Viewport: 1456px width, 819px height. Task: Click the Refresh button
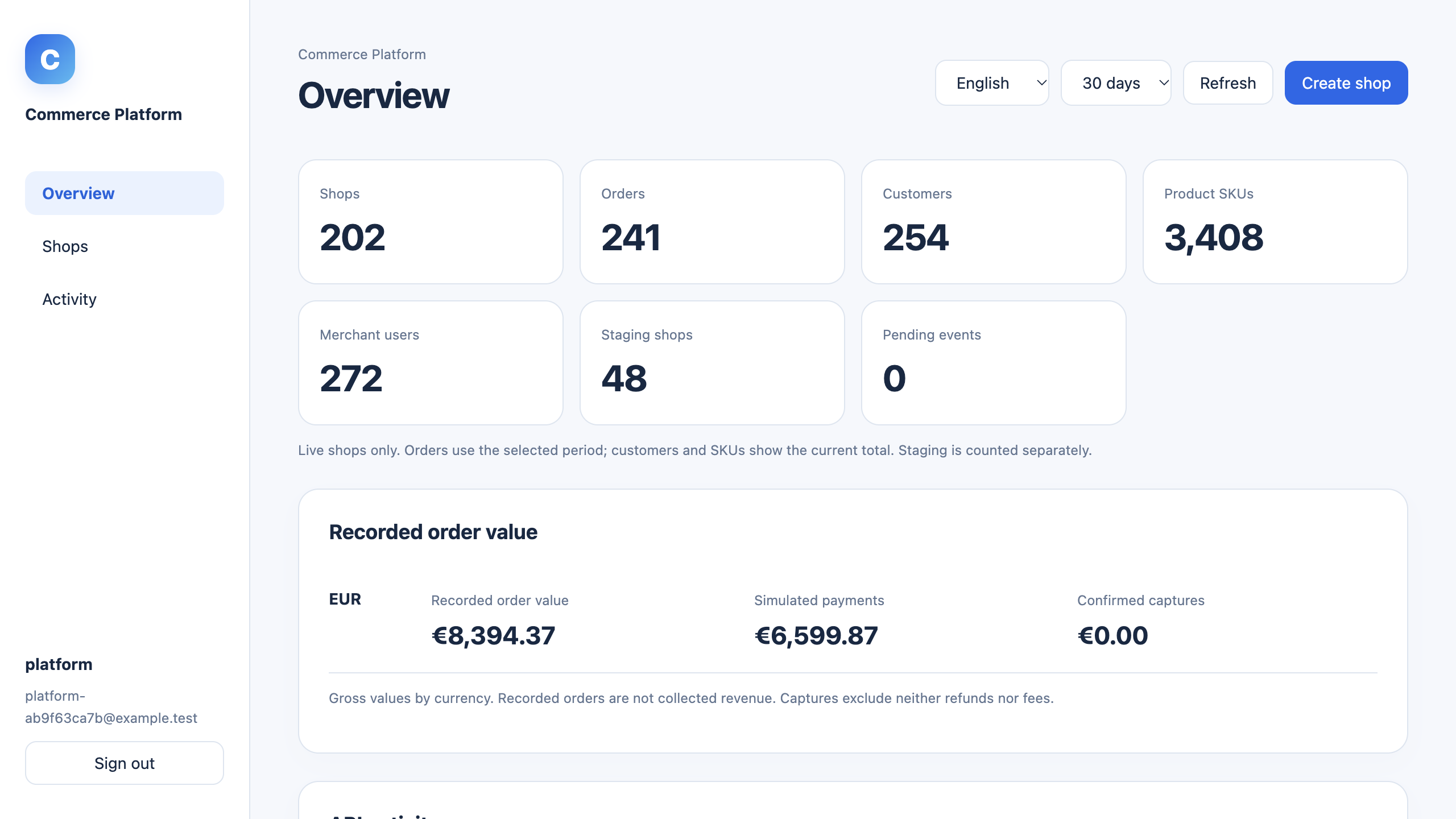1228,83
